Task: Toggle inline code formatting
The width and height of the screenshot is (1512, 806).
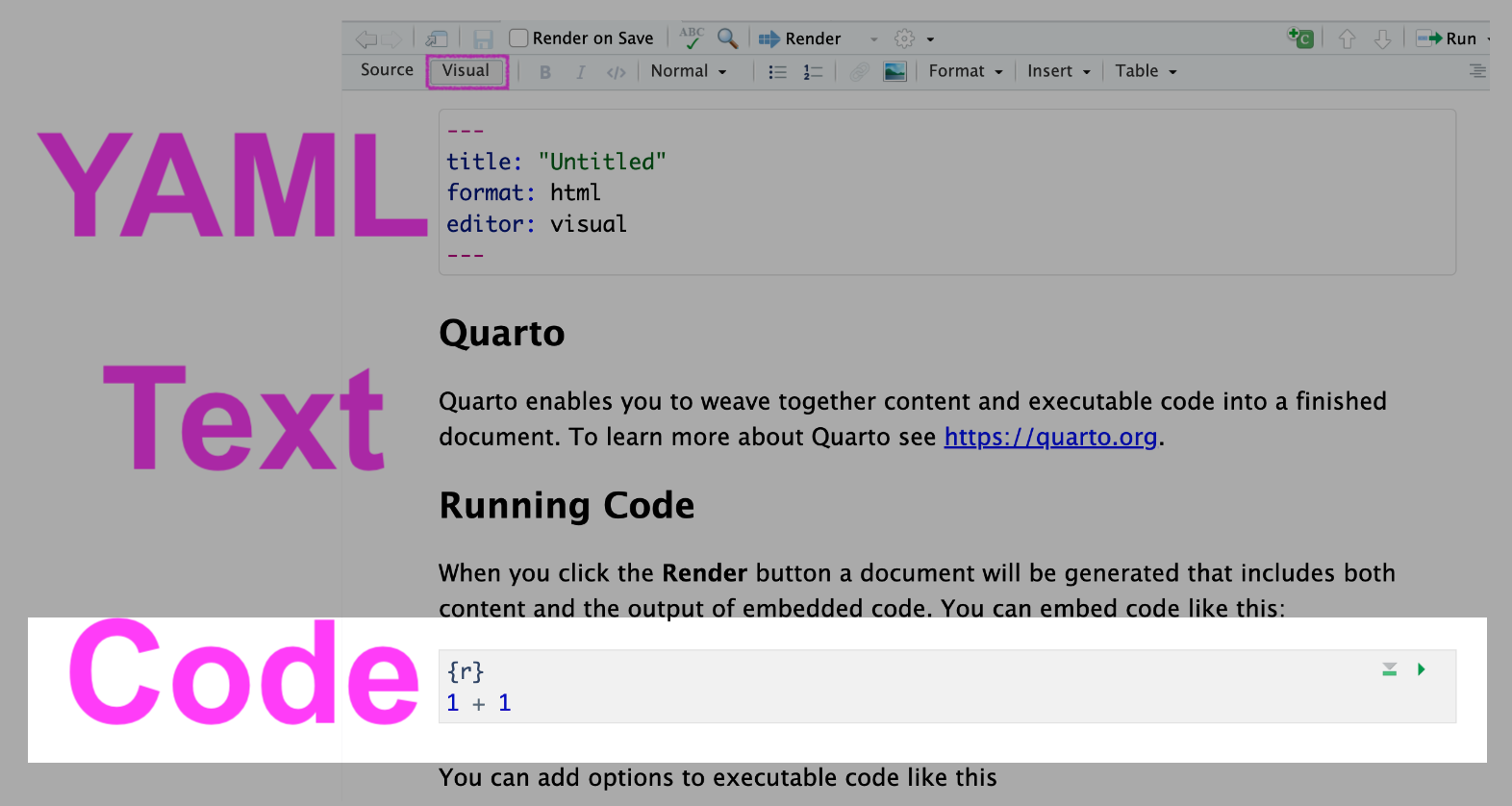Action: [x=616, y=72]
